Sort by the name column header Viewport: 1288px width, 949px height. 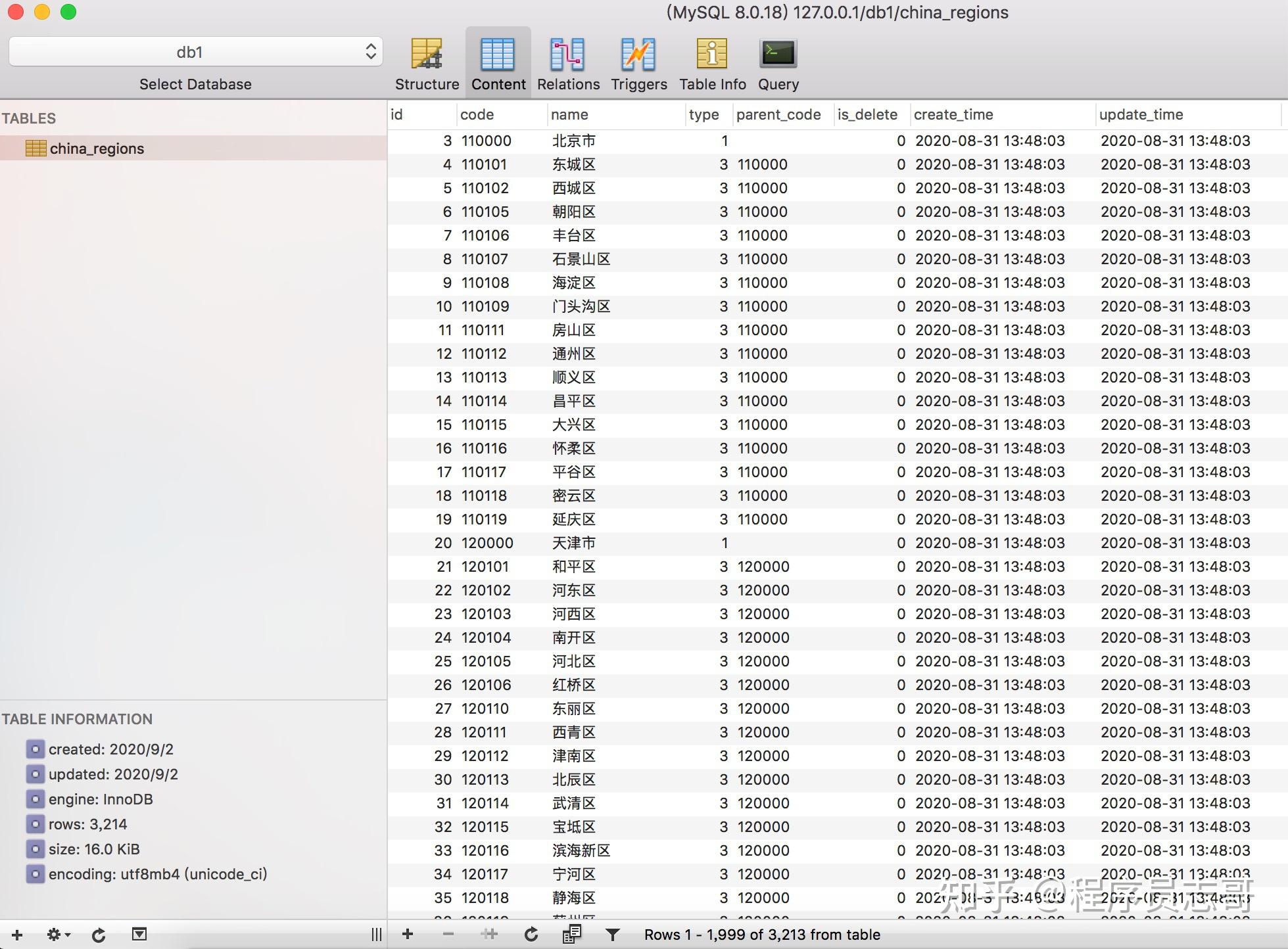pos(616,114)
